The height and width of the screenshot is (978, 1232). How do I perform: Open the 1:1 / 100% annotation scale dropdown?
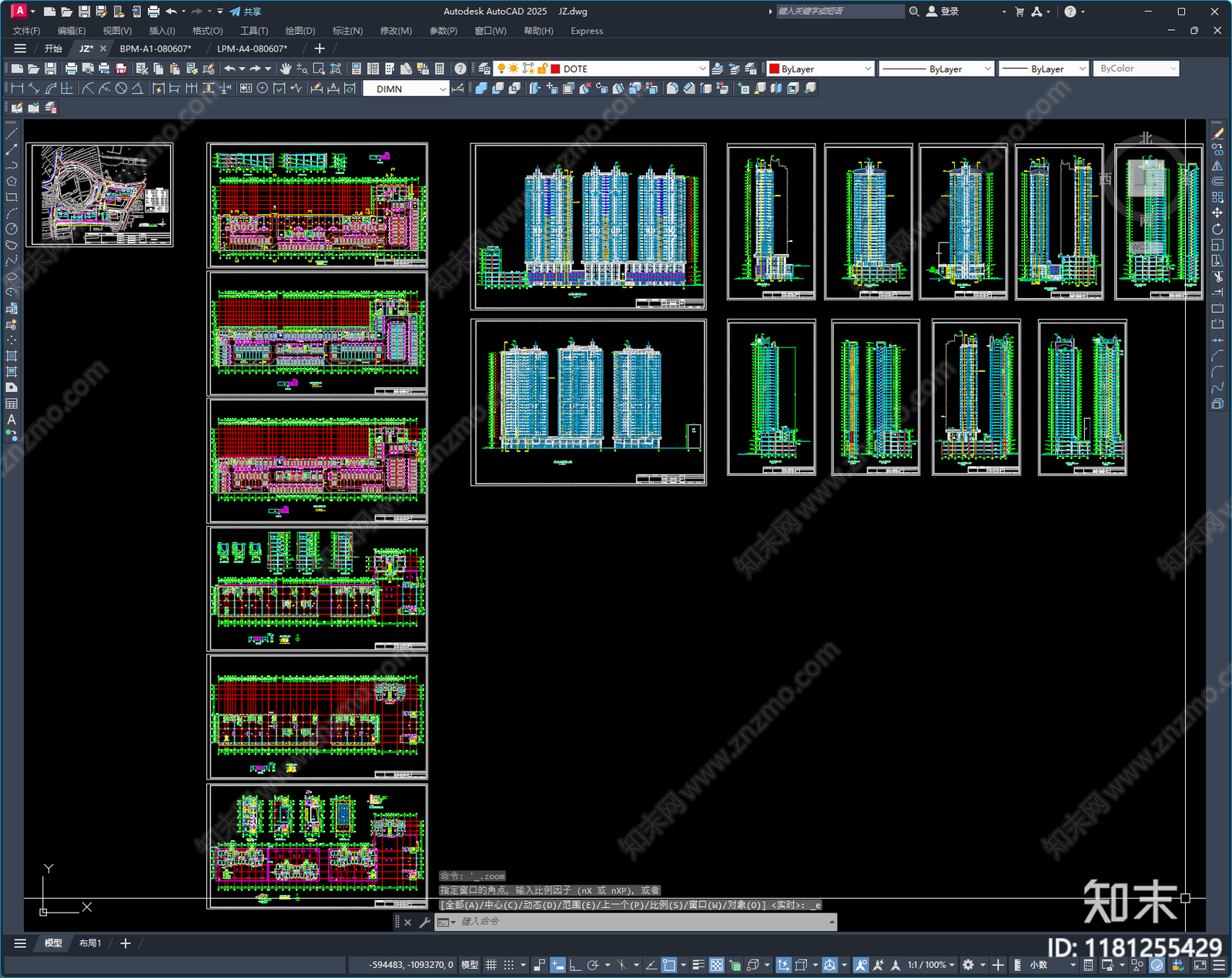(931, 965)
